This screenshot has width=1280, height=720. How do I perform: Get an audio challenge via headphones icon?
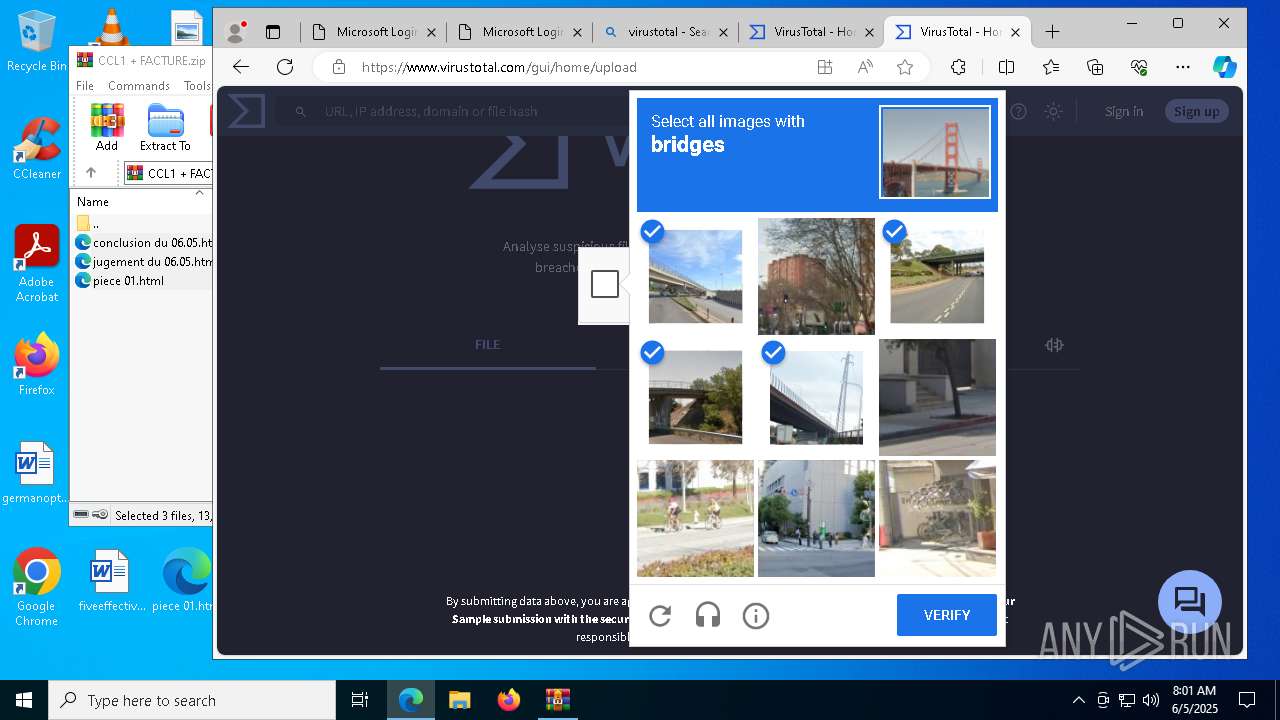point(708,615)
